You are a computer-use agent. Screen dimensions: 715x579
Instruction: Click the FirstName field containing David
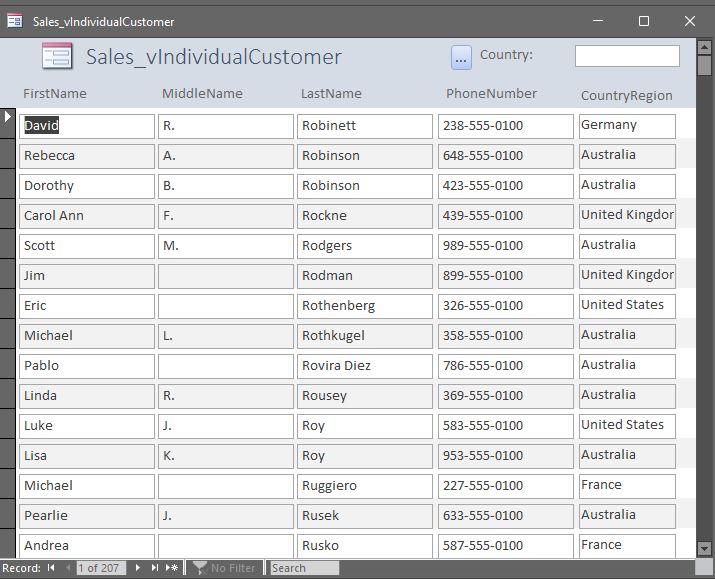pos(87,126)
